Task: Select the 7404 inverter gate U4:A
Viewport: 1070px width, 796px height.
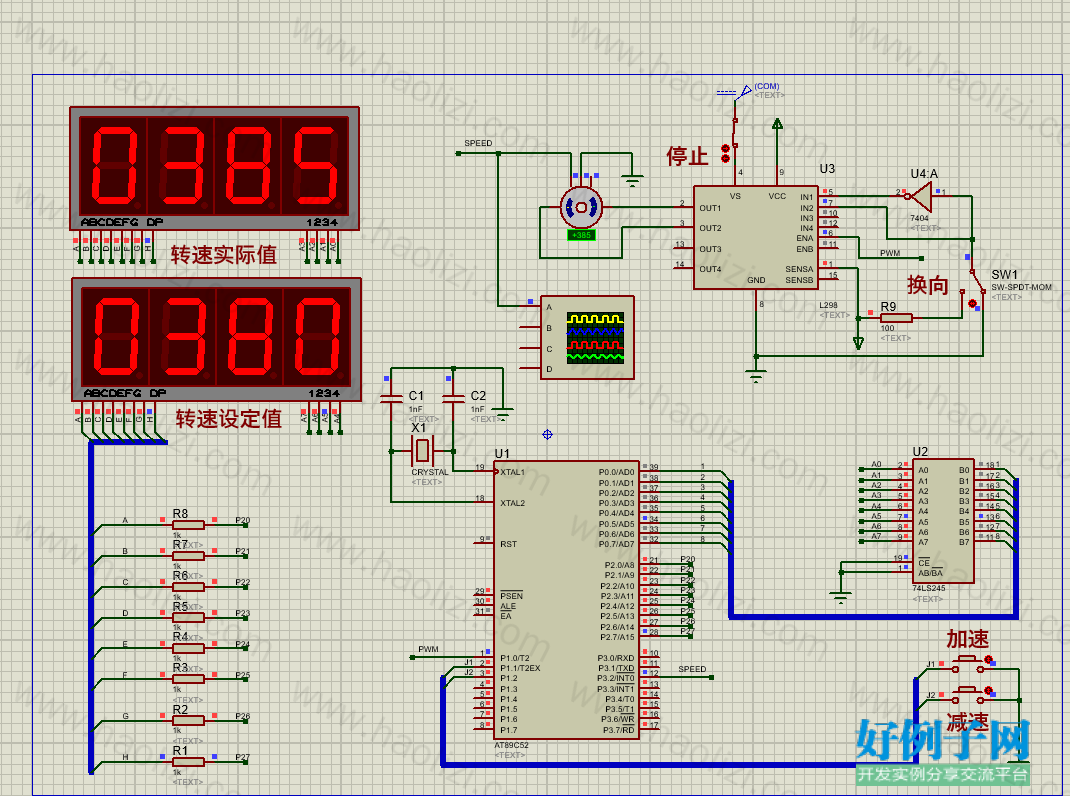Action: (921, 197)
